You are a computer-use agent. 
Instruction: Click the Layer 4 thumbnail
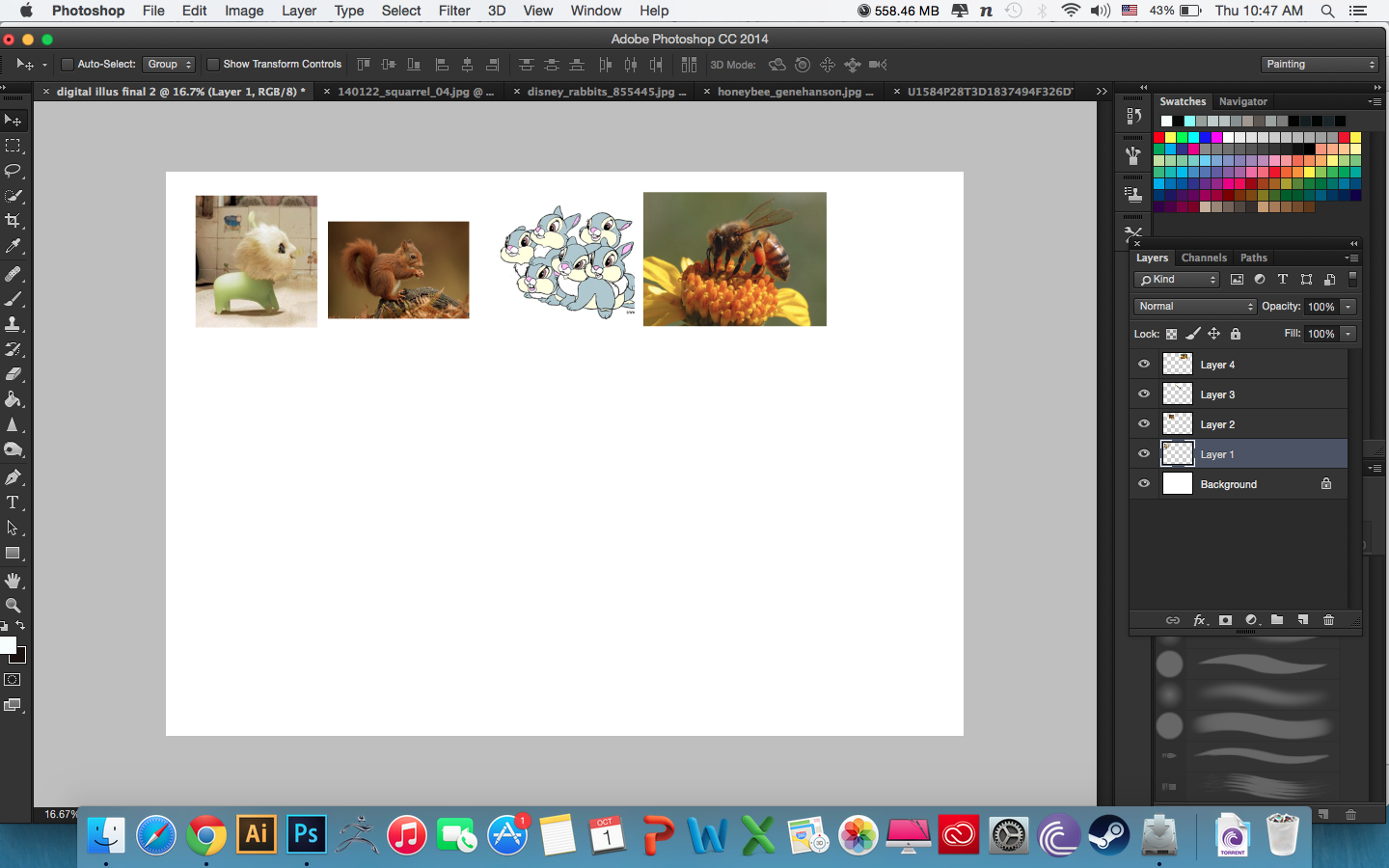coord(1178,365)
